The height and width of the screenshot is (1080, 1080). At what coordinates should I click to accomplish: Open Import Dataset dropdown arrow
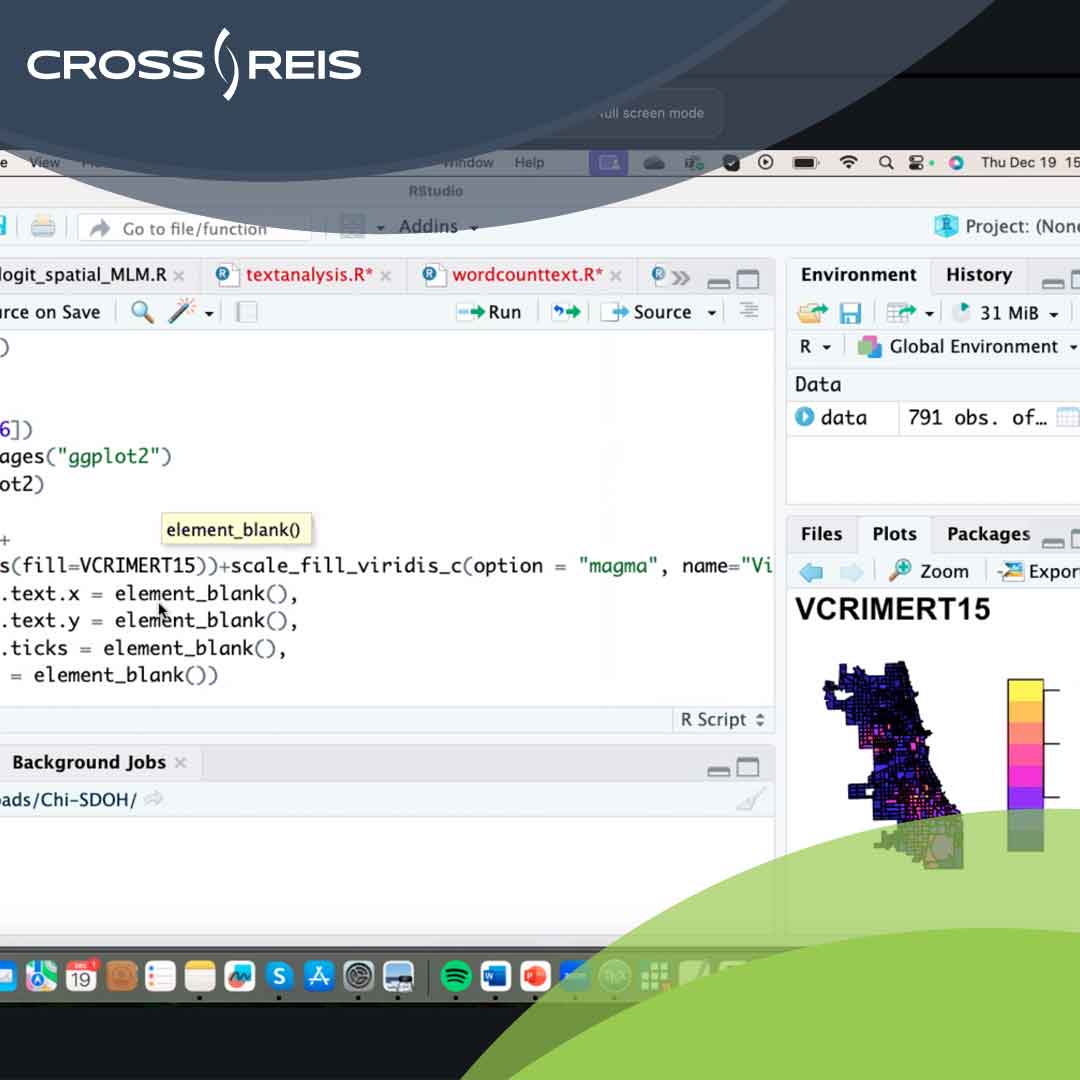(929, 313)
